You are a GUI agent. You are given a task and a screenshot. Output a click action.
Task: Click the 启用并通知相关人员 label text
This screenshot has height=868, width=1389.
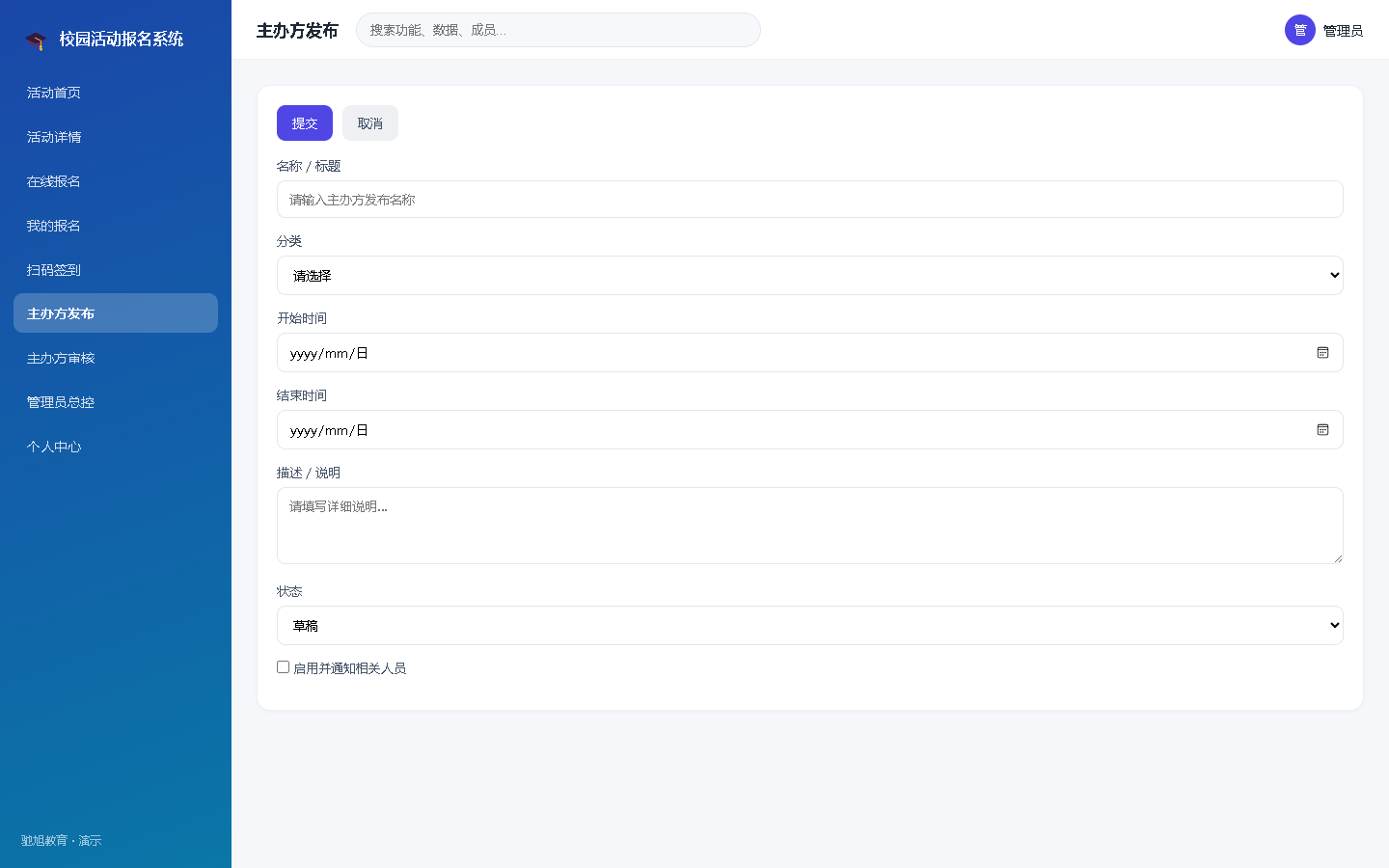coord(349,668)
